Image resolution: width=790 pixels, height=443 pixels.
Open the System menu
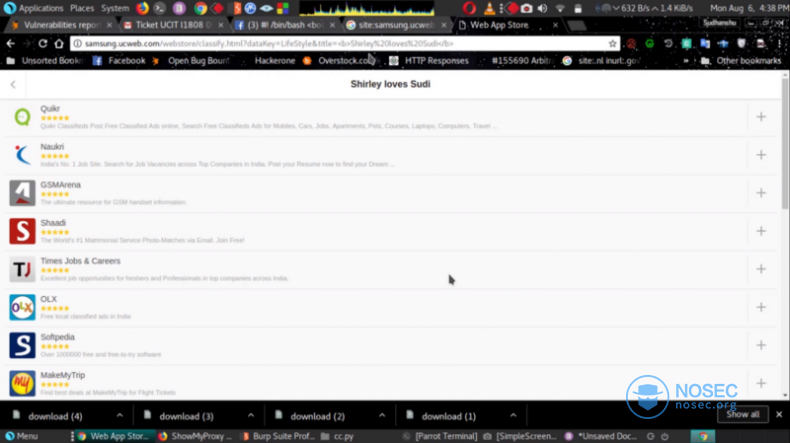tap(115, 8)
